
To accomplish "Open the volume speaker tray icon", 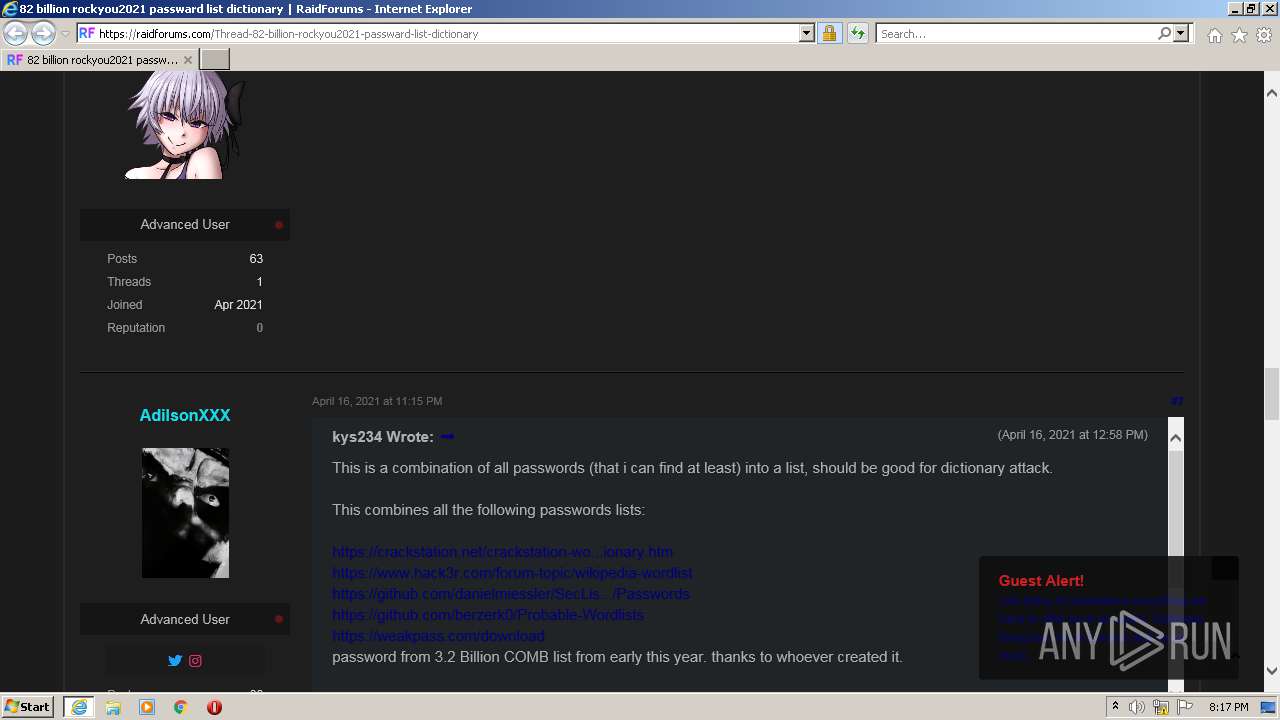I will point(1137,707).
